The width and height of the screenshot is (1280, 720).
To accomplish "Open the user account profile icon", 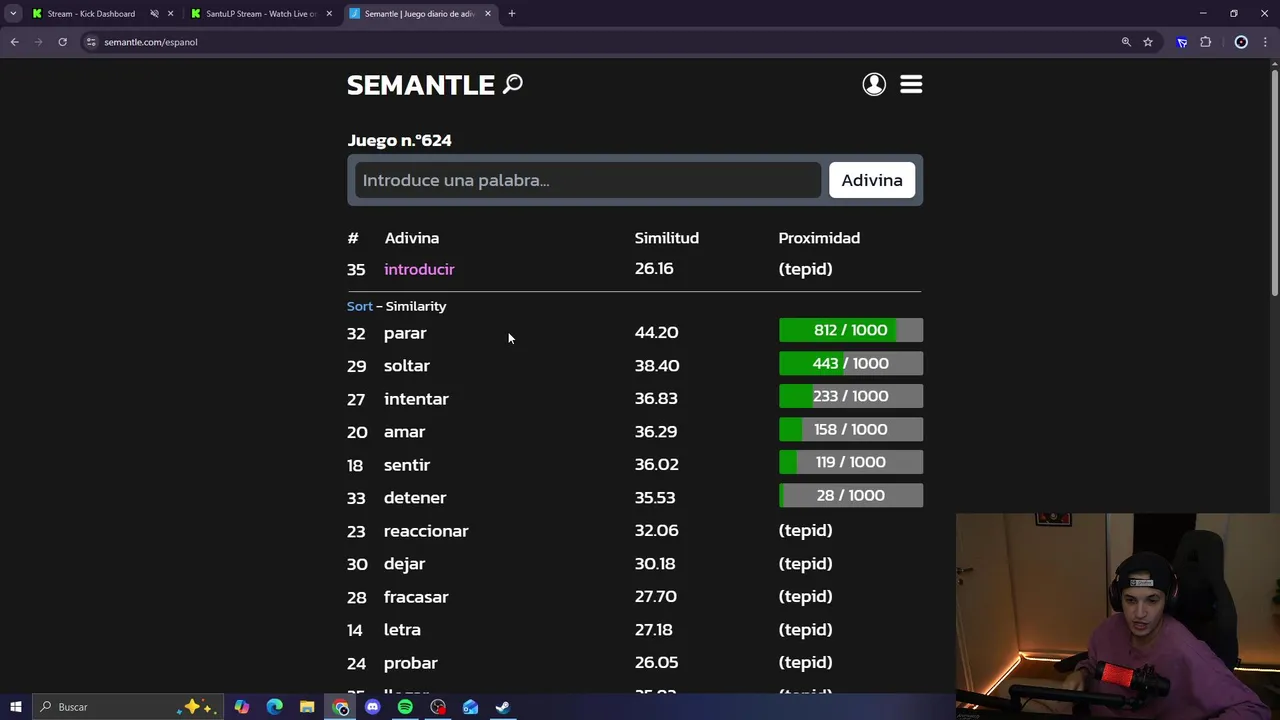I will pyautogui.click(x=874, y=84).
